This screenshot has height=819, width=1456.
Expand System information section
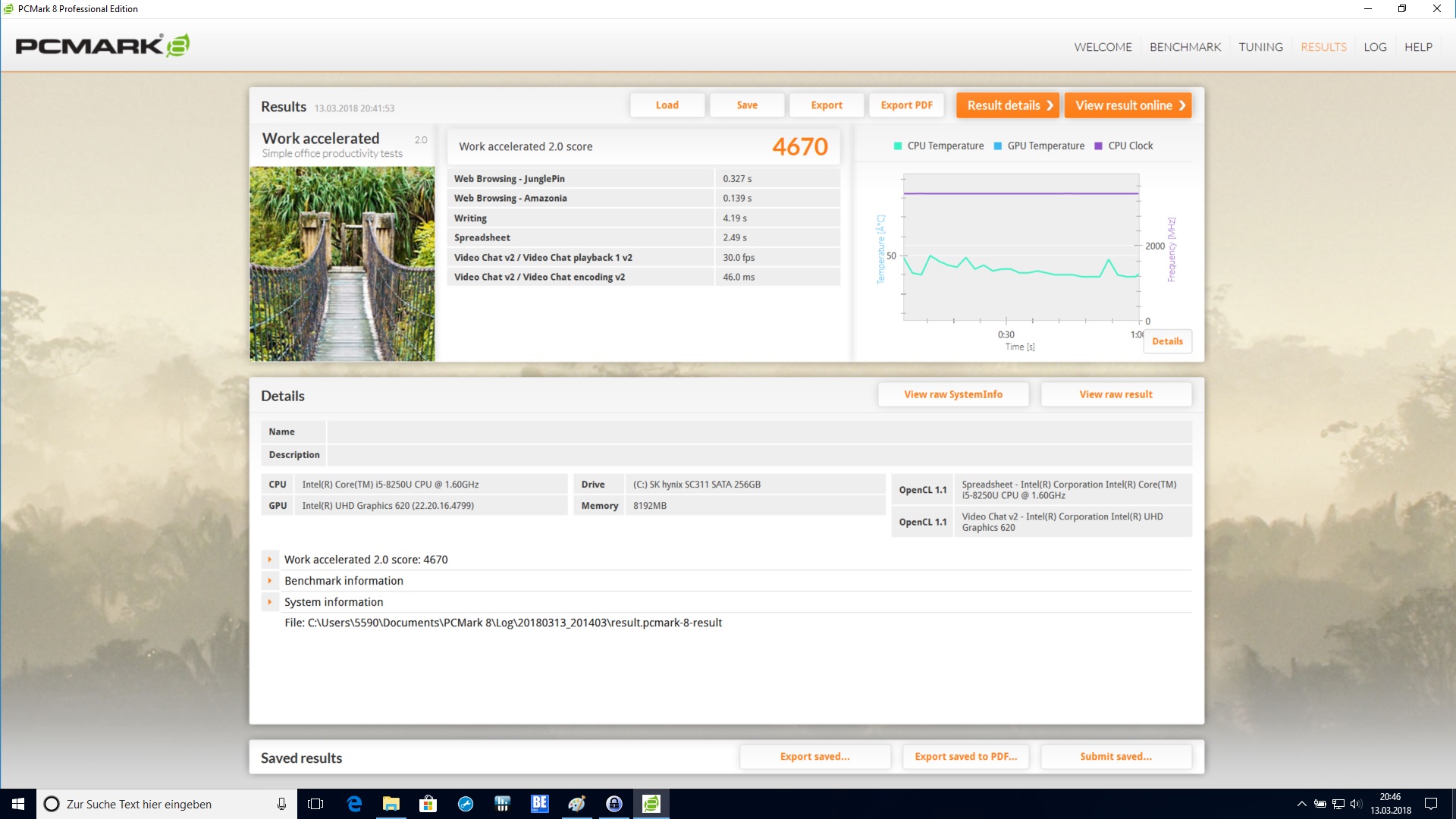click(269, 602)
